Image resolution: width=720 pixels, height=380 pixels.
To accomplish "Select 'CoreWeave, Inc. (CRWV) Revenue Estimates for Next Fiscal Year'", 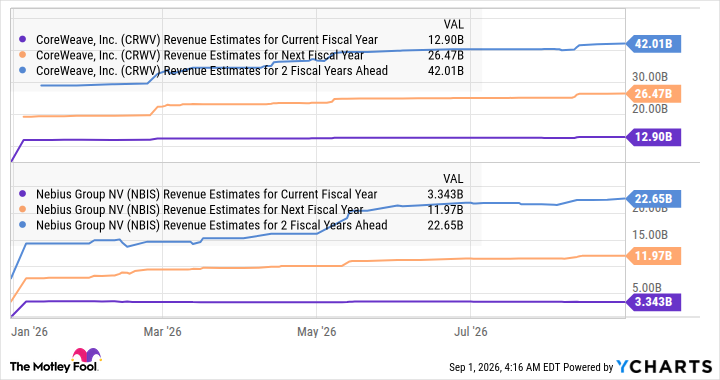I will tap(200, 56).
